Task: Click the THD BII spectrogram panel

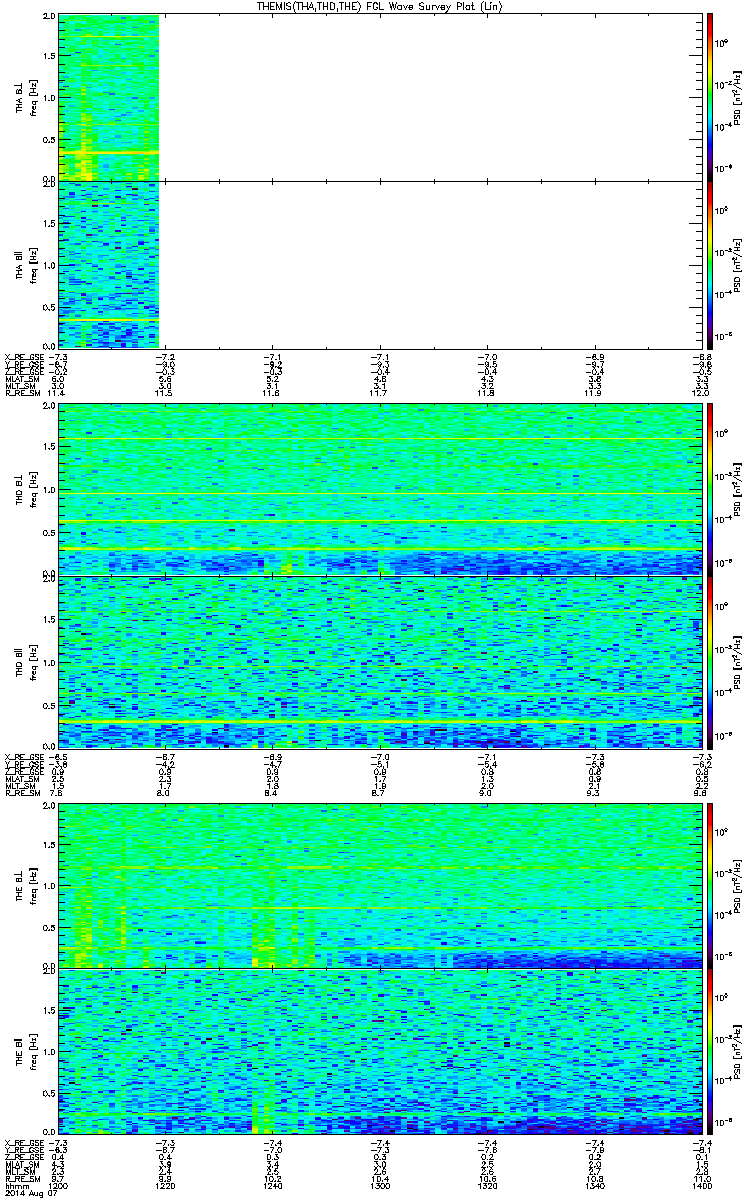Action: click(x=379, y=661)
